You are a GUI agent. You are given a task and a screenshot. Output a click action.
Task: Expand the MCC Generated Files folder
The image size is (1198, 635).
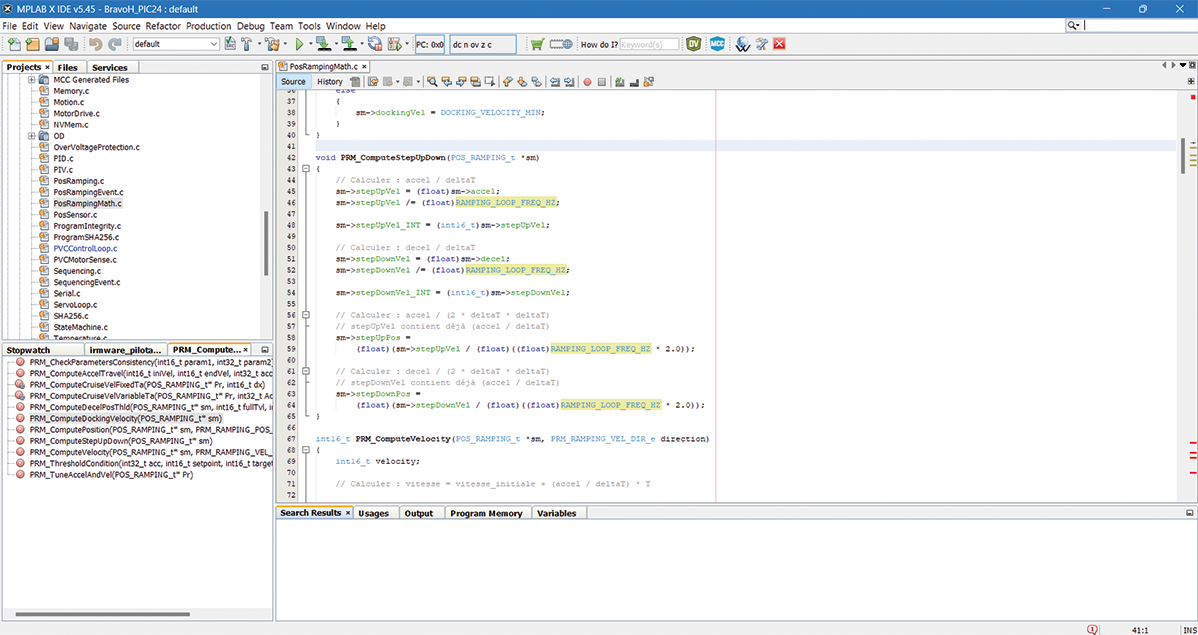(x=31, y=79)
